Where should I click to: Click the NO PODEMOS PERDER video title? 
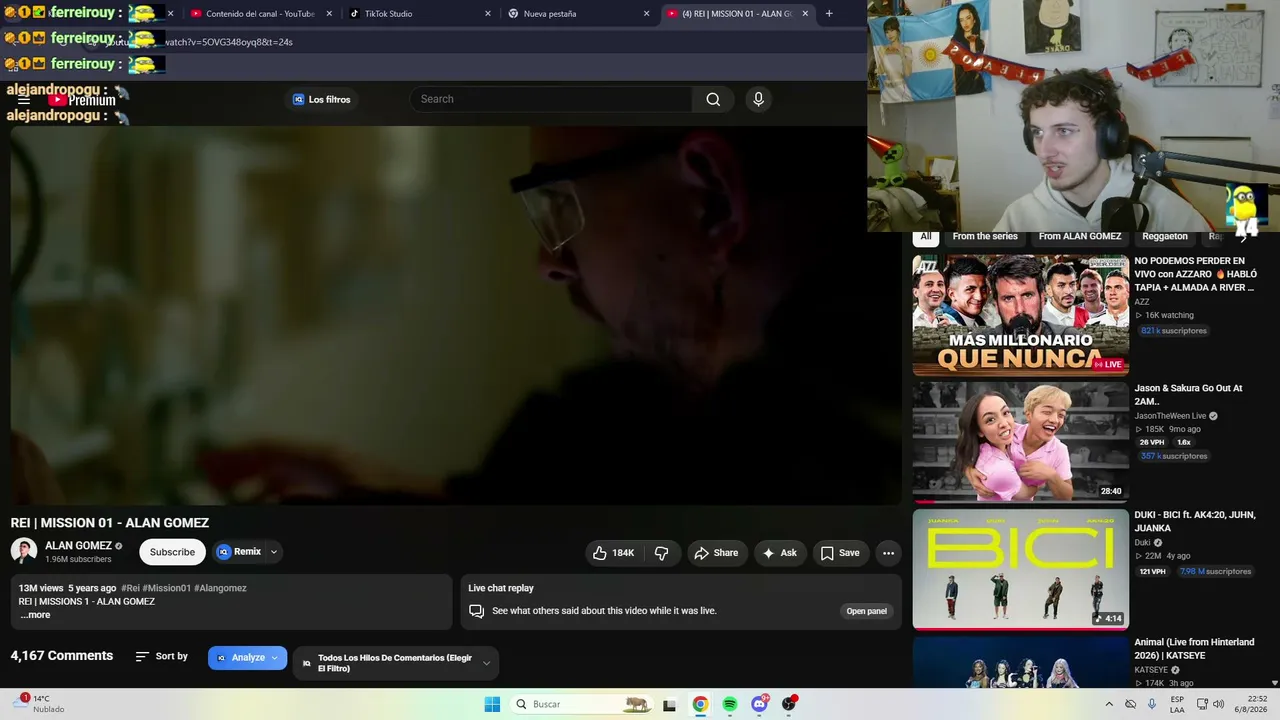pos(1196,274)
